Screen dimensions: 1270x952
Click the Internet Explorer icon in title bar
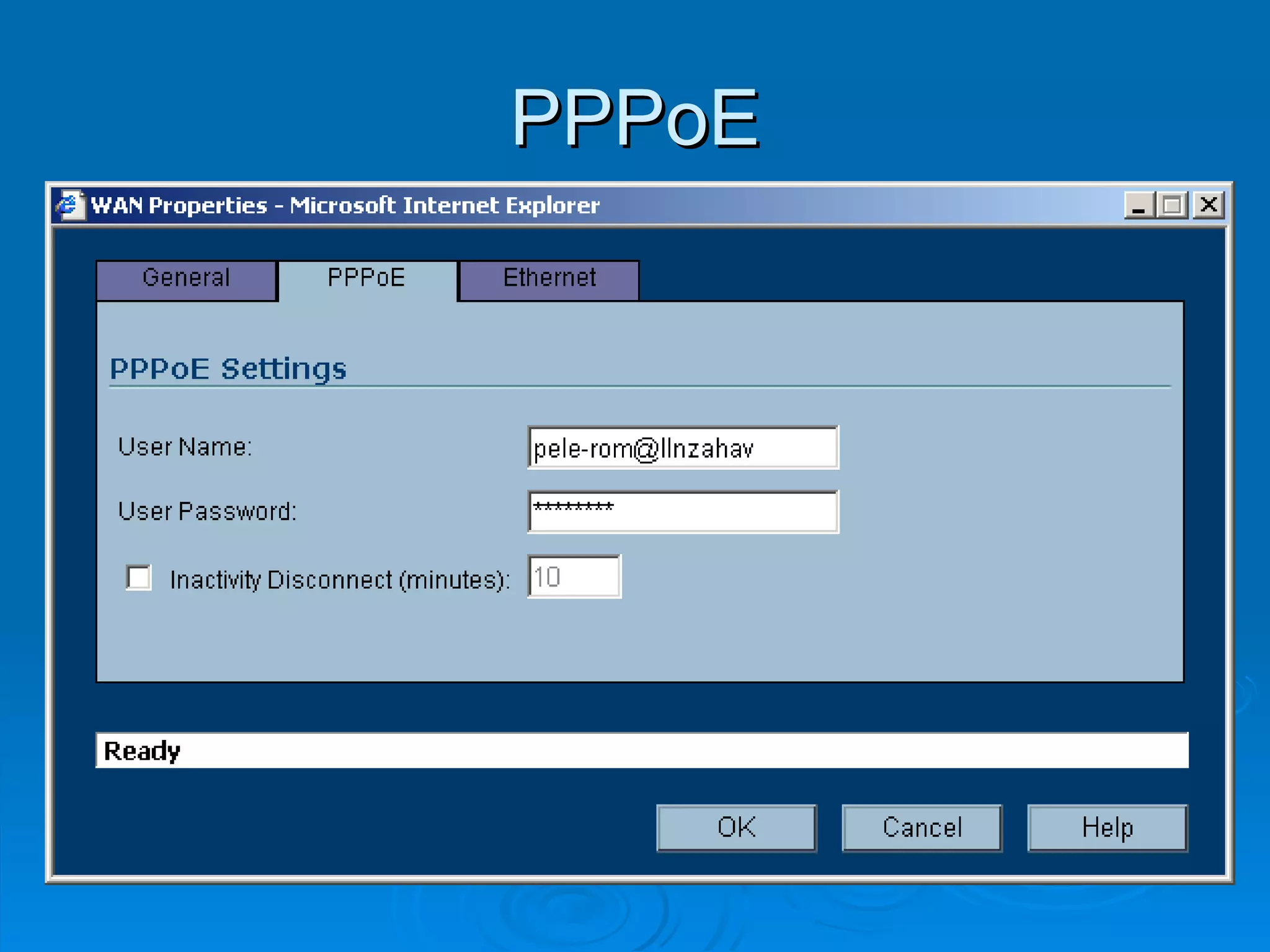(x=69, y=205)
